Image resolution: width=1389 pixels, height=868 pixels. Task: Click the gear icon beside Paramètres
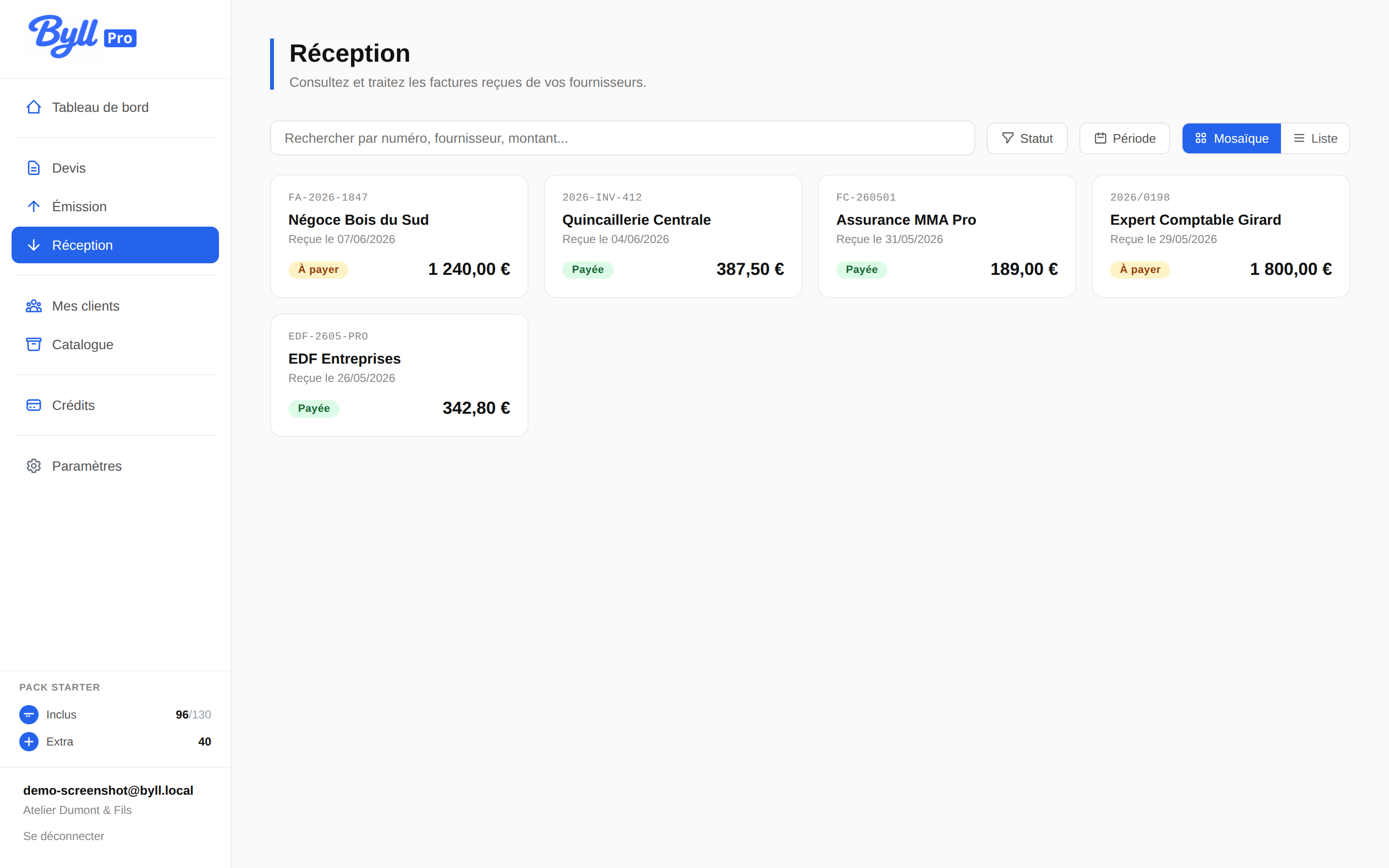(34, 466)
